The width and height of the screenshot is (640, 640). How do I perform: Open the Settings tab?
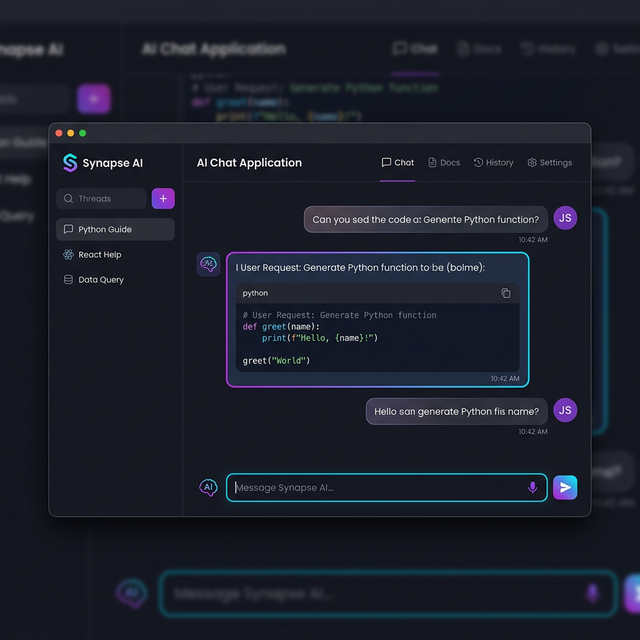[549, 163]
